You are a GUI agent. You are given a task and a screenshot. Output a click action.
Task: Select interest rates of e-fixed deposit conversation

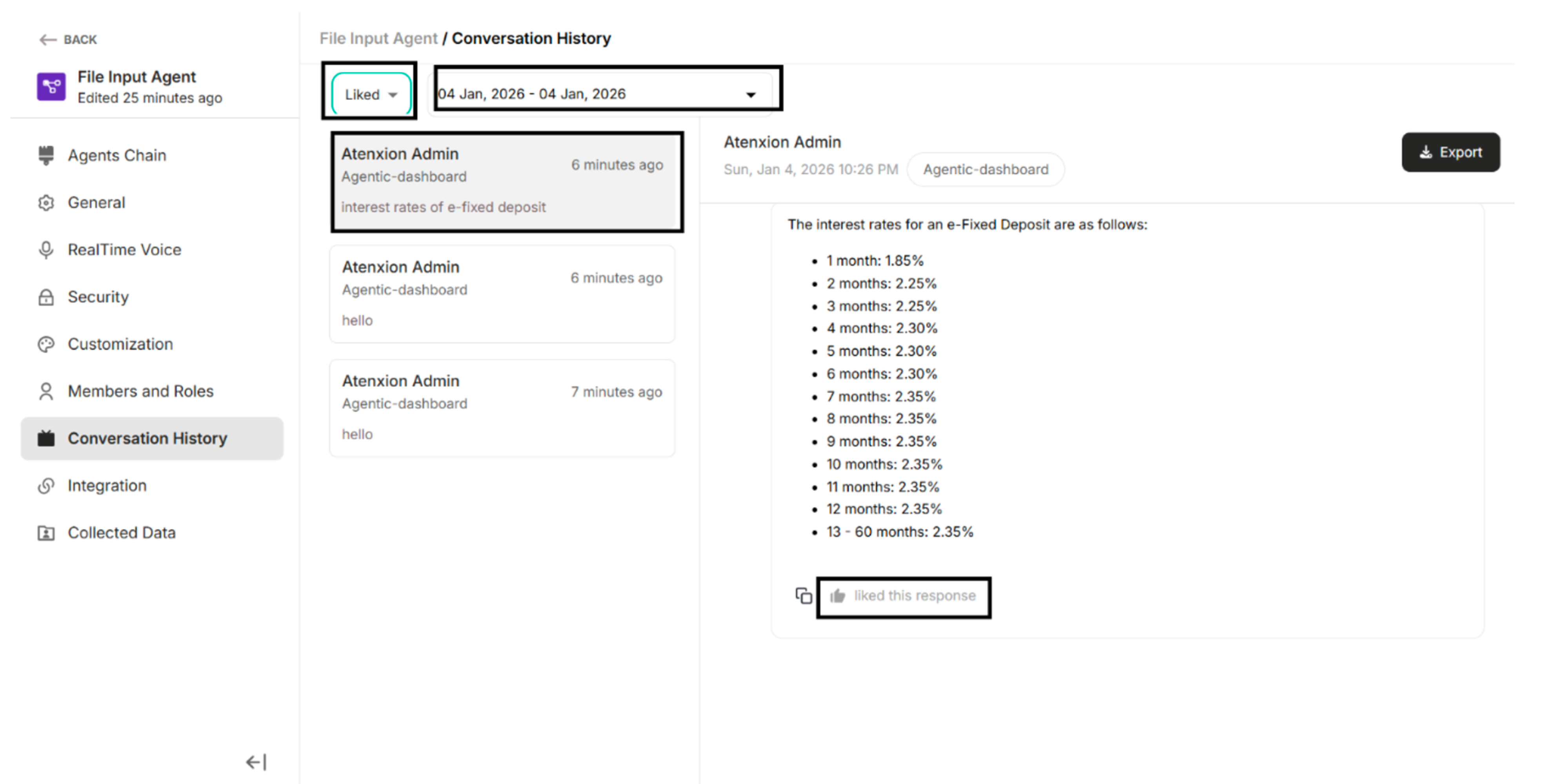506,181
